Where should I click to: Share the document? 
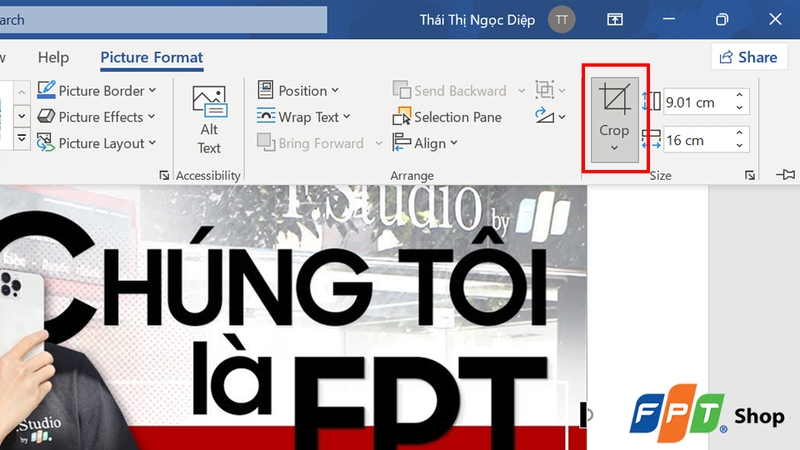coord(748,57)
